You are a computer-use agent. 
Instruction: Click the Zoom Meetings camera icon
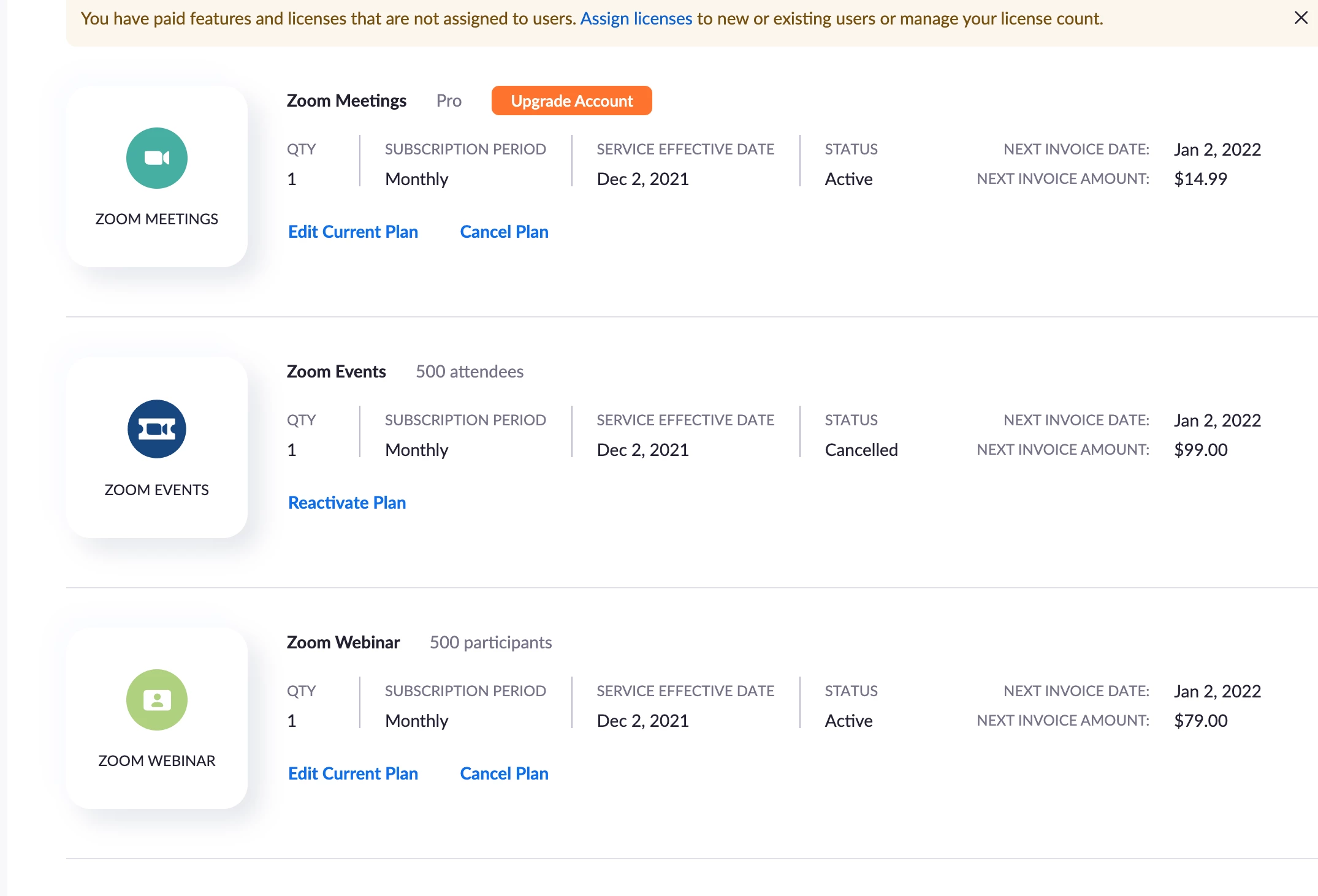click(x=157, y=158)
